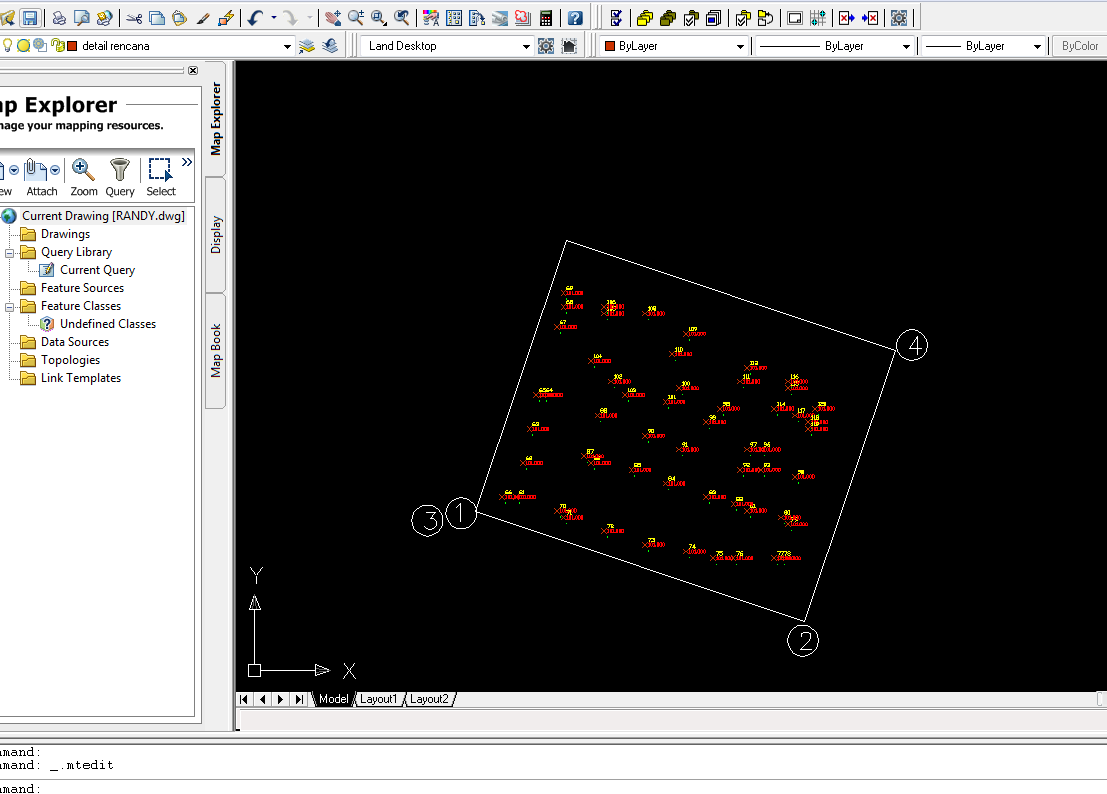Open the QuickCalc calculator icon

click(546, 18)
